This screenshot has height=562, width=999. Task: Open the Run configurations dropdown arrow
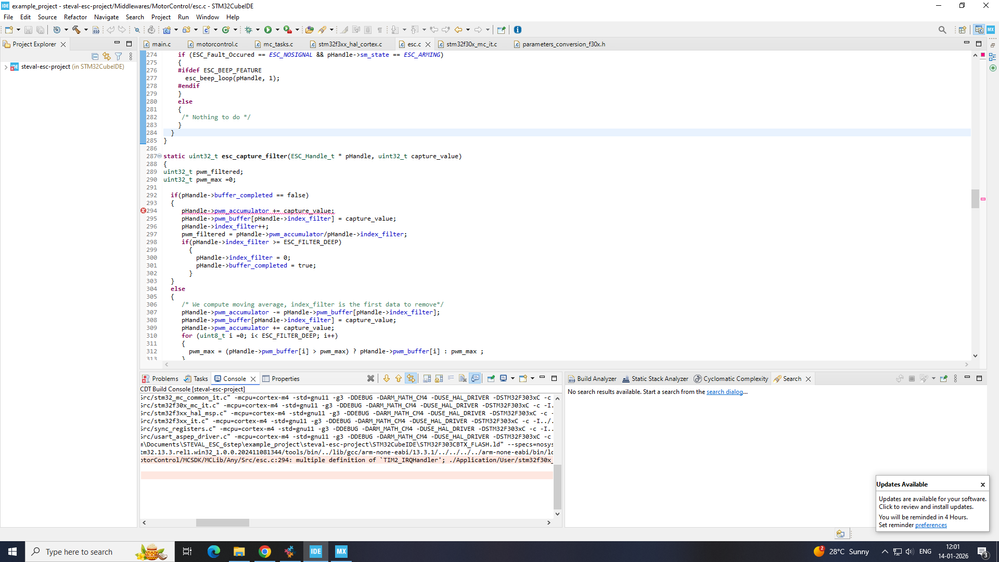coord(277,29)
